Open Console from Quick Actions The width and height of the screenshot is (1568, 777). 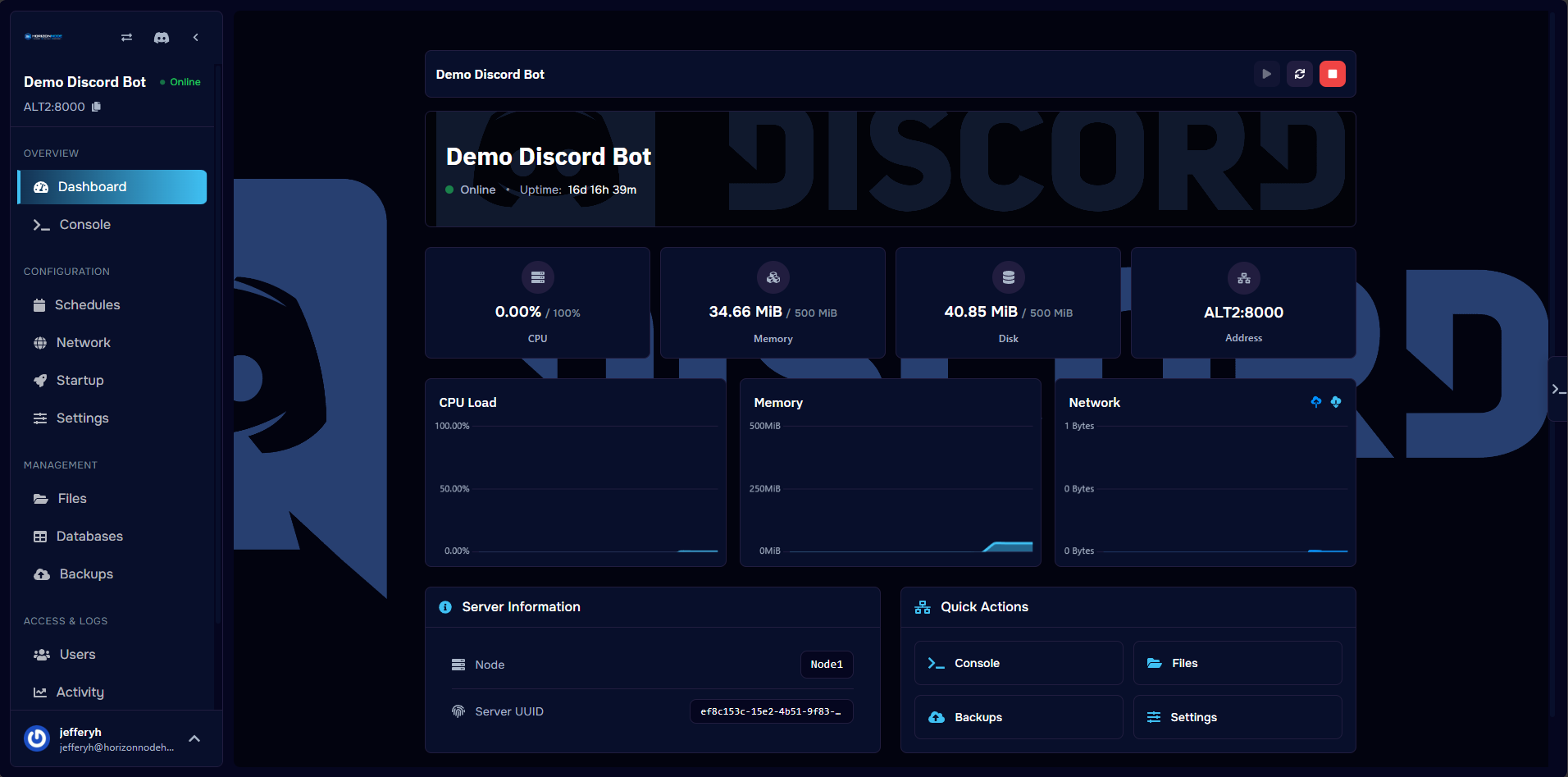[x=1019, y=663]
